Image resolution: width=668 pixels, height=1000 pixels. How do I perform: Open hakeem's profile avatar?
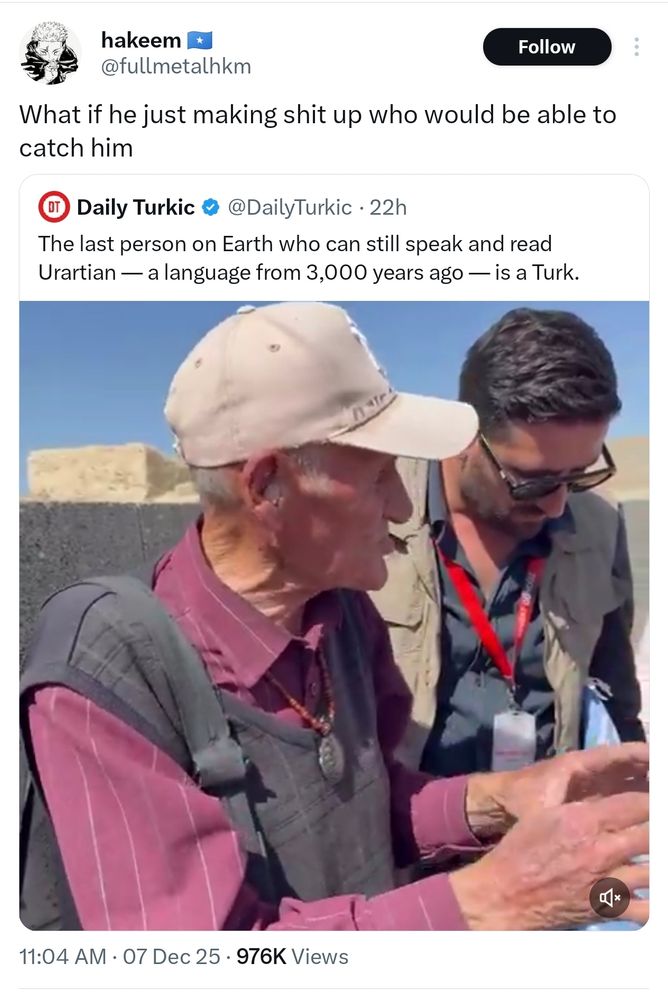pyautogui.click(x=50, y=53)
